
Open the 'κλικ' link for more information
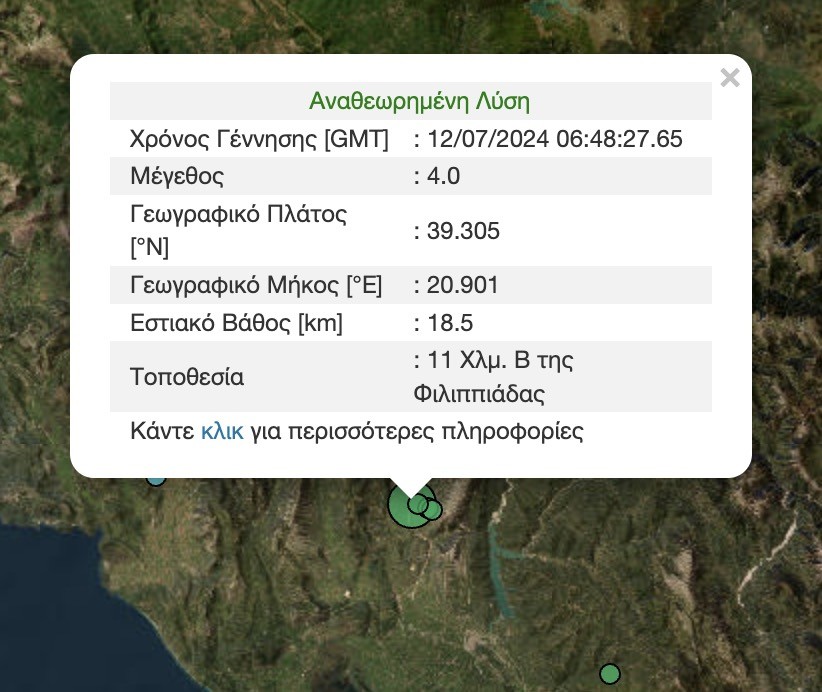[x=222, y=431]
